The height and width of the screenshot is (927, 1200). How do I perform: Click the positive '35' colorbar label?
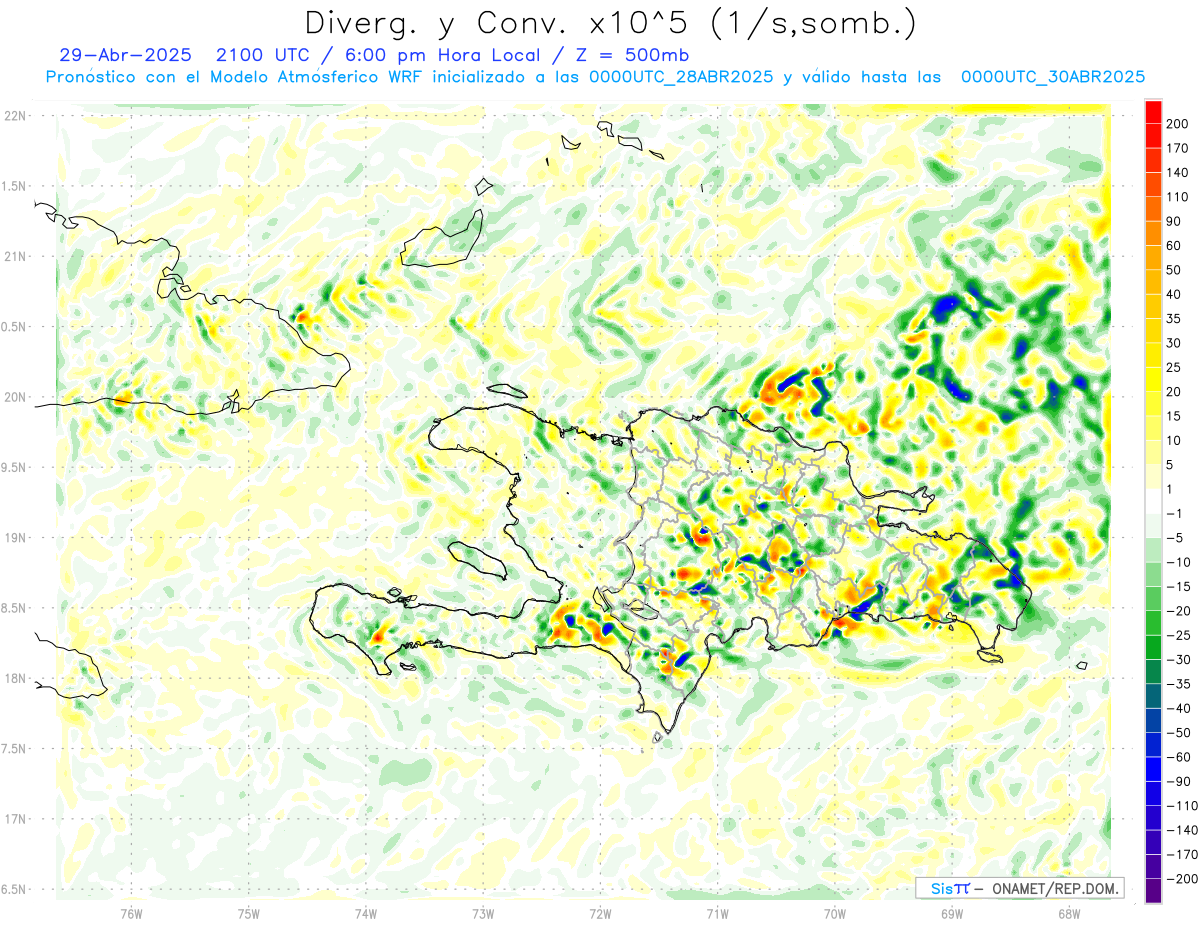coord(1174,319)
